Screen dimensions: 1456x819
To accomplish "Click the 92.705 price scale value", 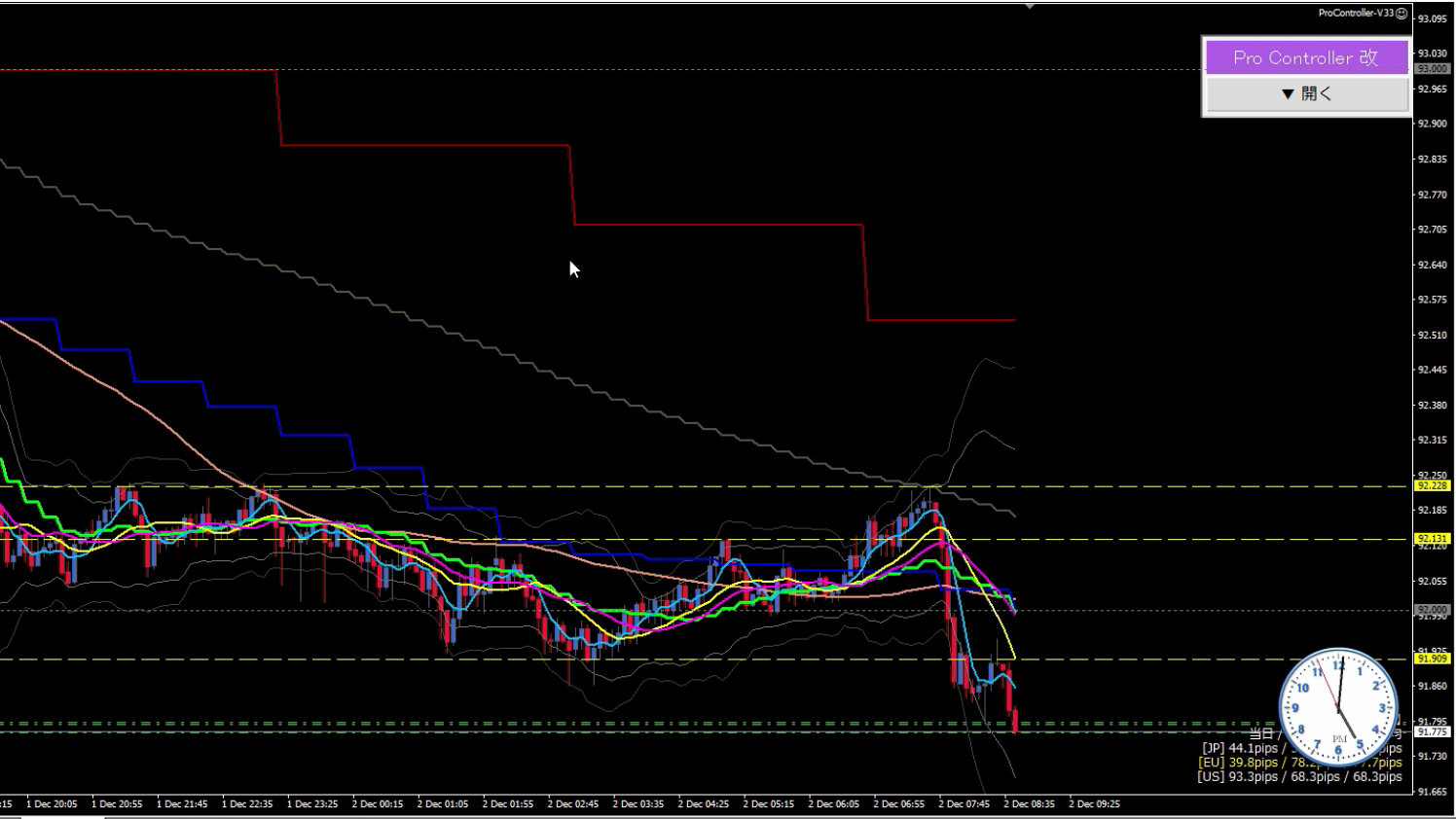I will 1433,230.
